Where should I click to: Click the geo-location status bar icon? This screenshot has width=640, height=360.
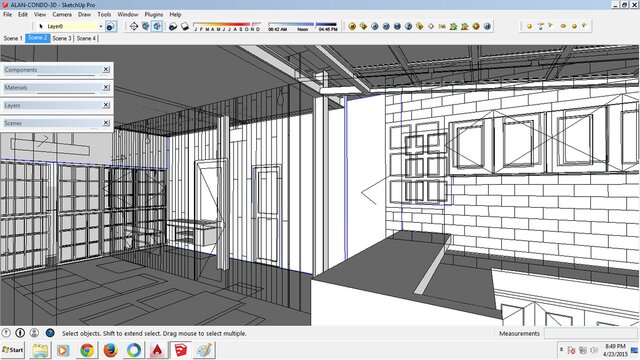click(x=6, y=333)
